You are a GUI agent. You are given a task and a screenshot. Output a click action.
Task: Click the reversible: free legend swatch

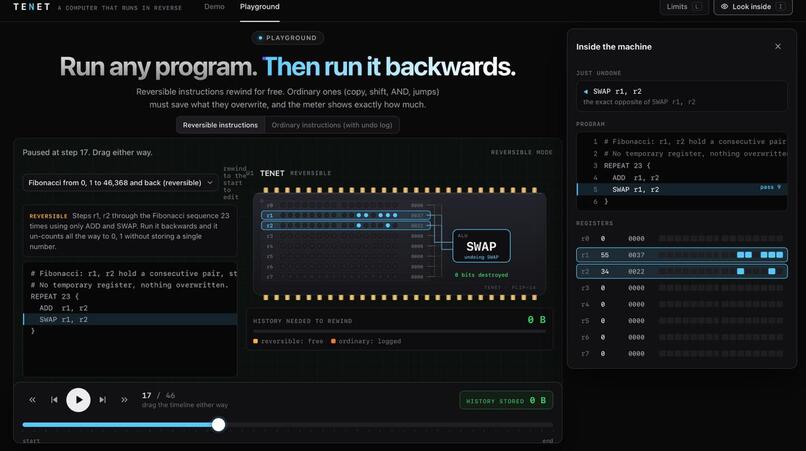pos(255,341)
